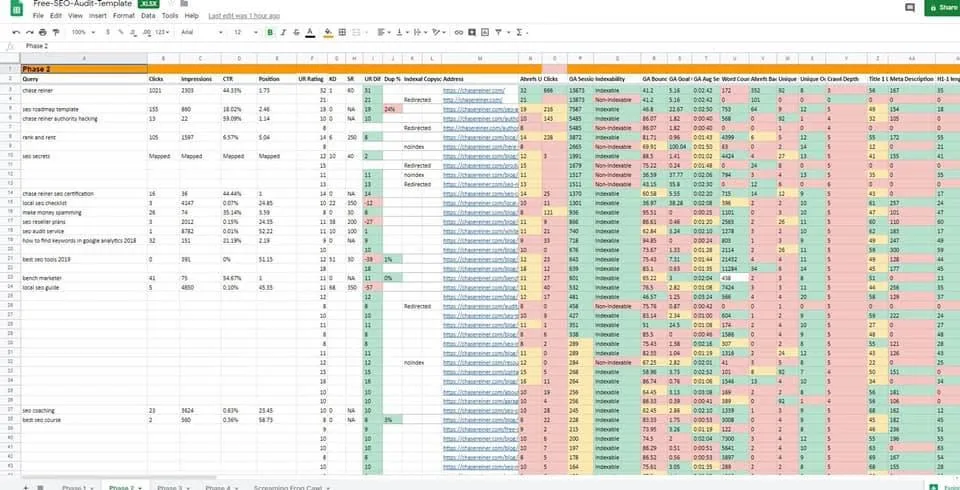This screenshot has height=490, width=960.
Task: Activate the paint format tool
Action: 56,32
